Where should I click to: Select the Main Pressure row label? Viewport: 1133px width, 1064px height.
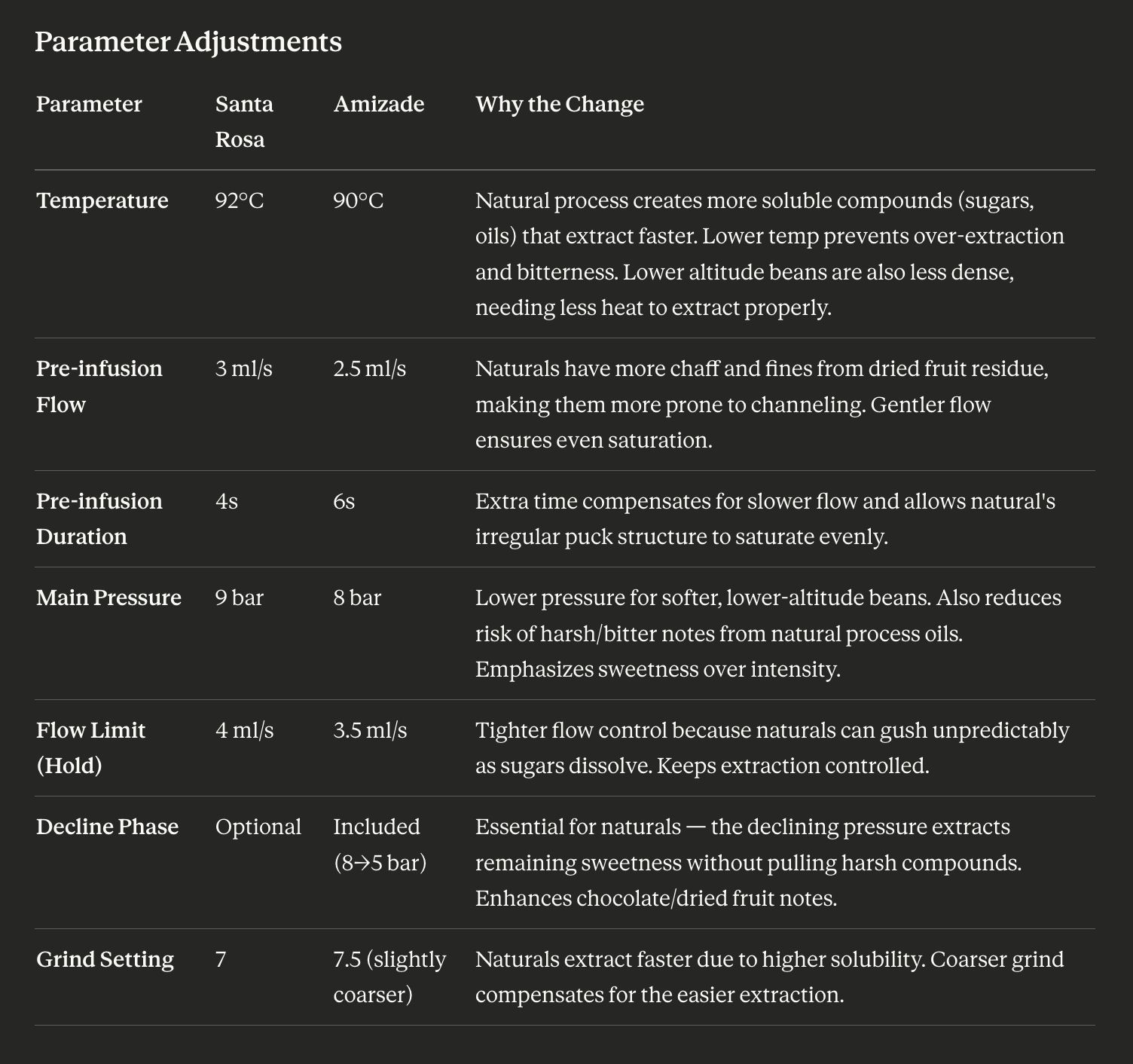[x=109, y=598]
